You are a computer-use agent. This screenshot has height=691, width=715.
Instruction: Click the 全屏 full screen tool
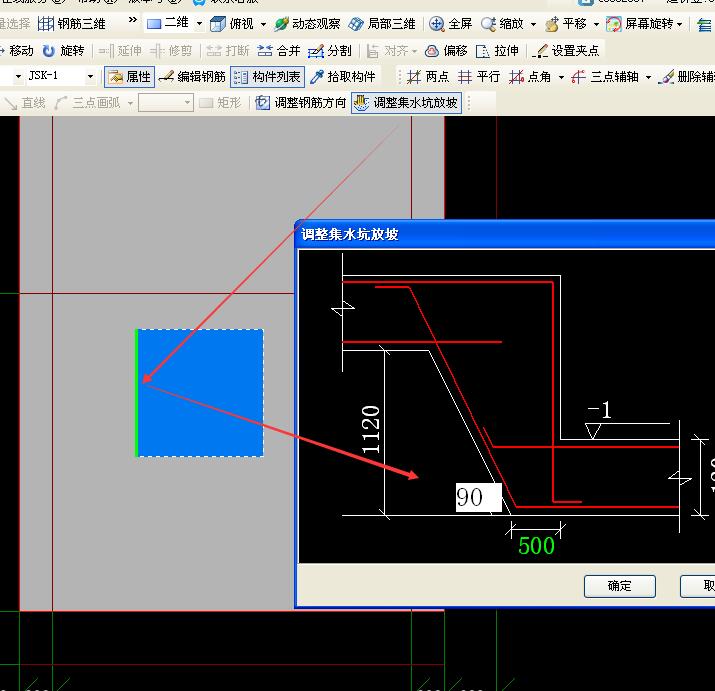tap(451, 24)
